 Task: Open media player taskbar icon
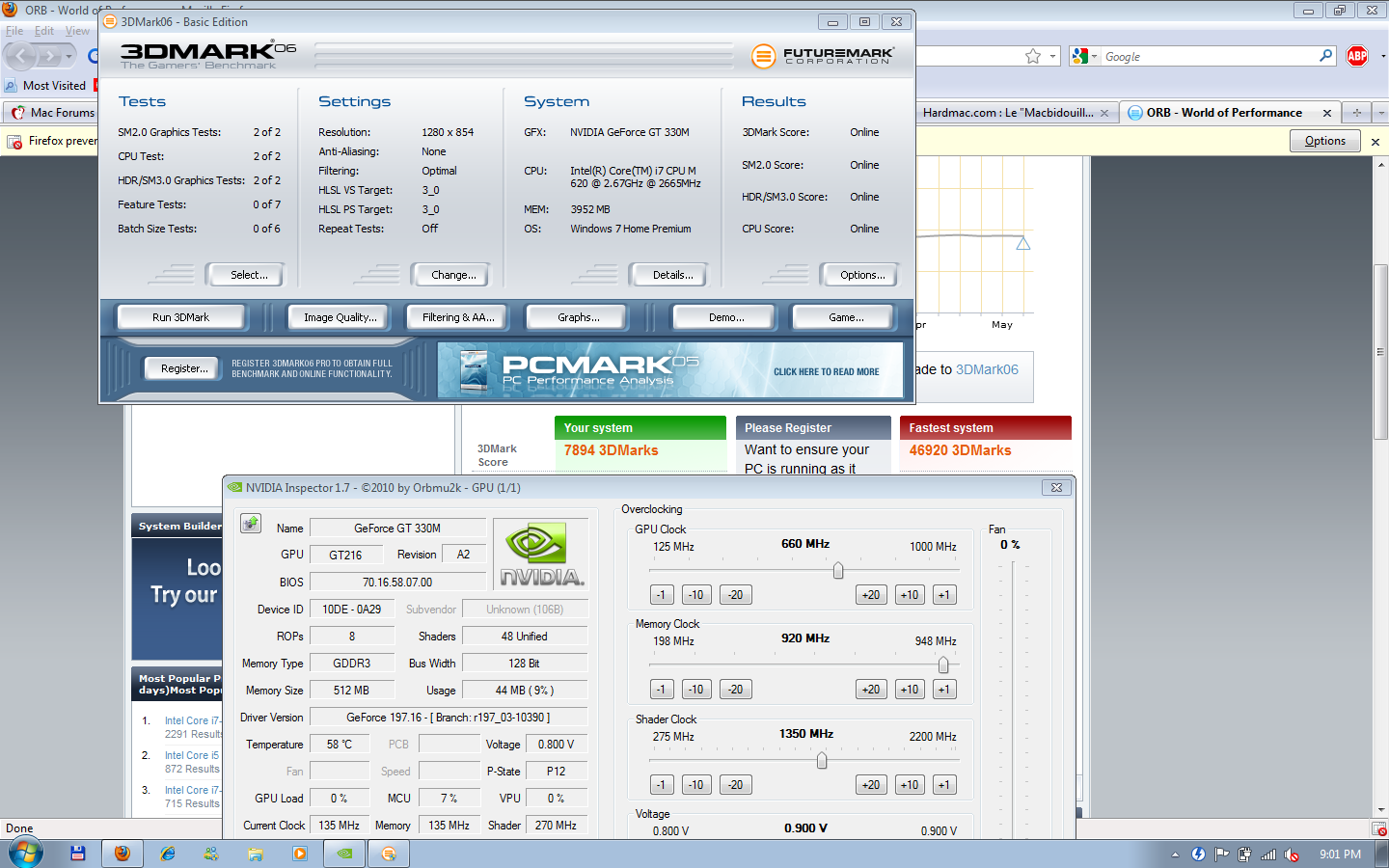coord(300,854)
